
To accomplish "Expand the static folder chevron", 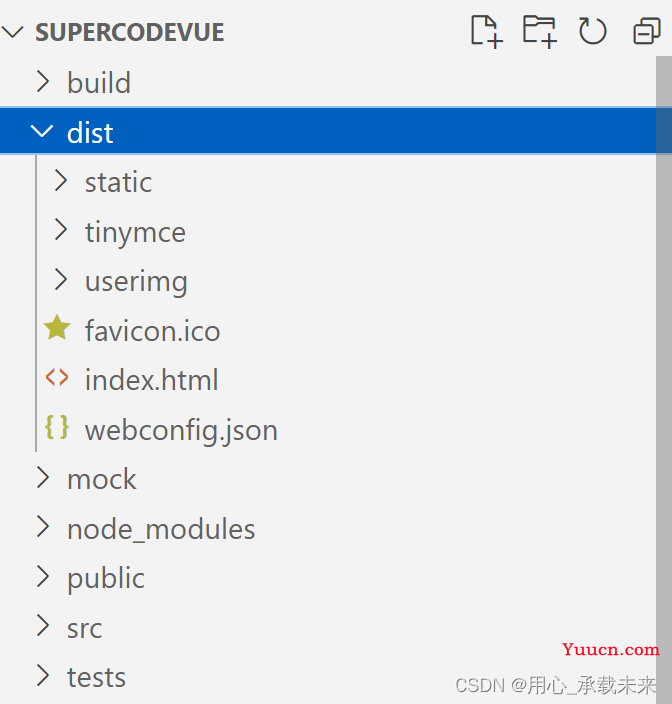I will pos(61,180).
